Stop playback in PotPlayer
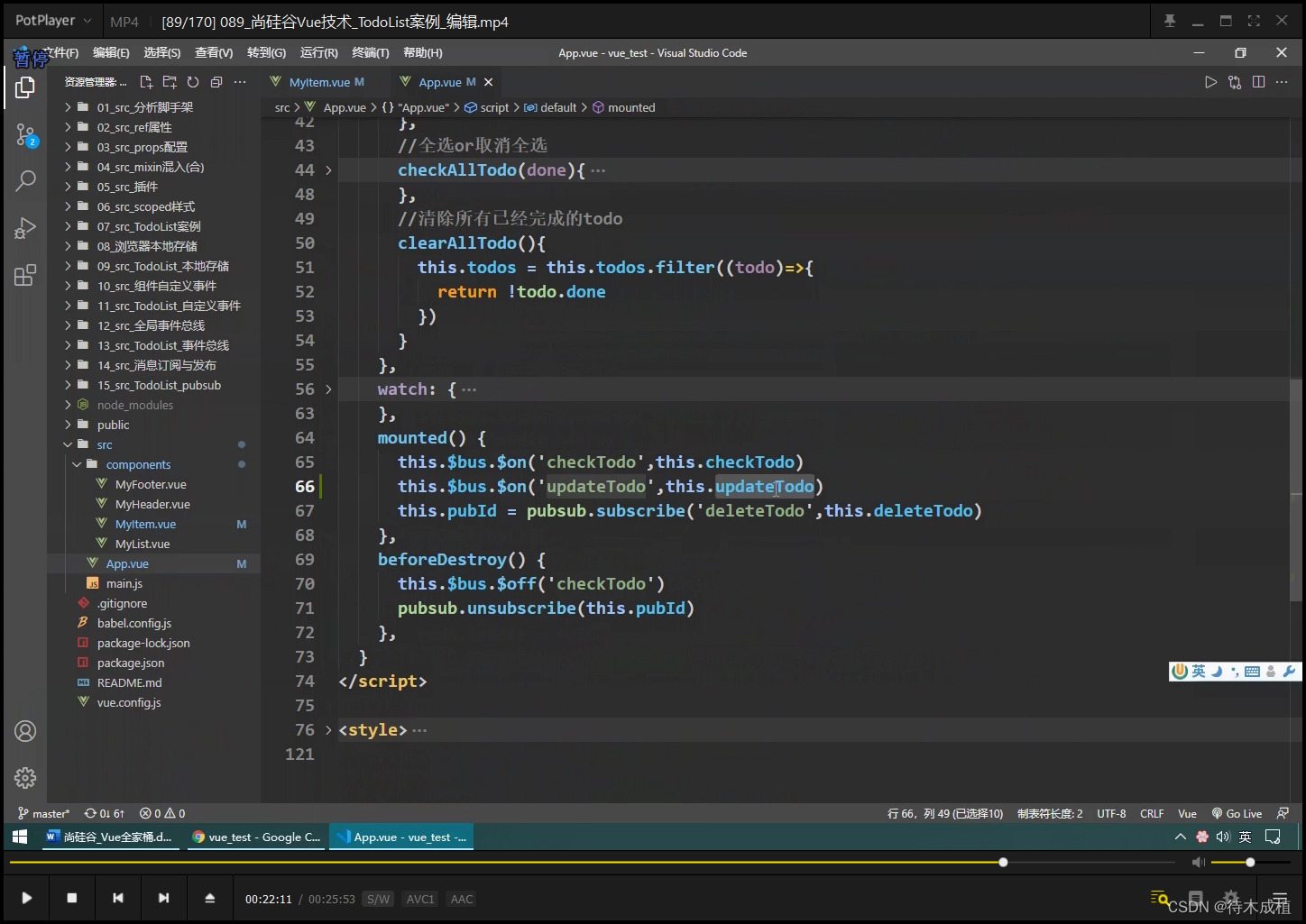This screenshot has width=1306, height=924. [x=72, y=898]
